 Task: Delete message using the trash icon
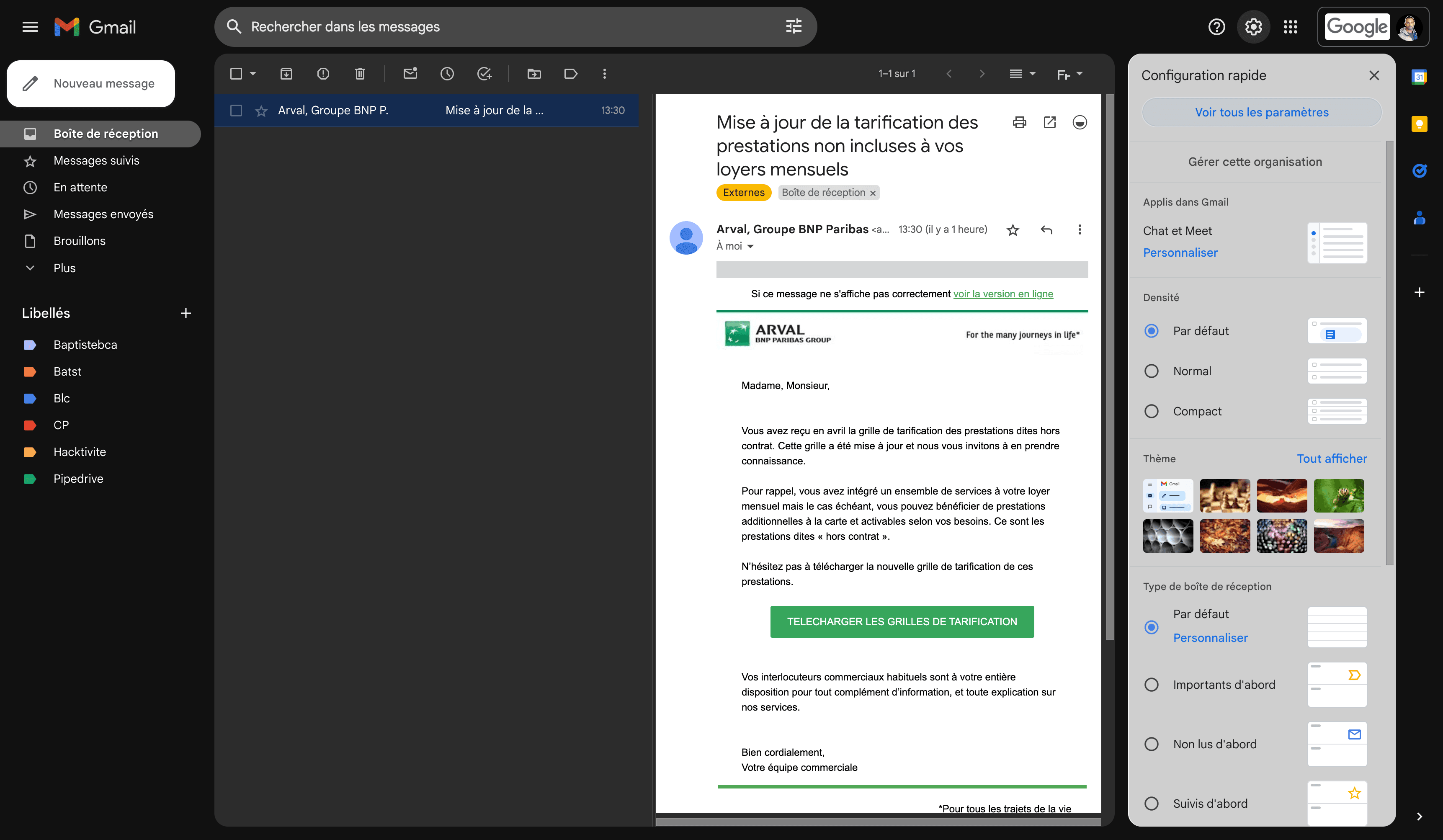coord(360,74)
